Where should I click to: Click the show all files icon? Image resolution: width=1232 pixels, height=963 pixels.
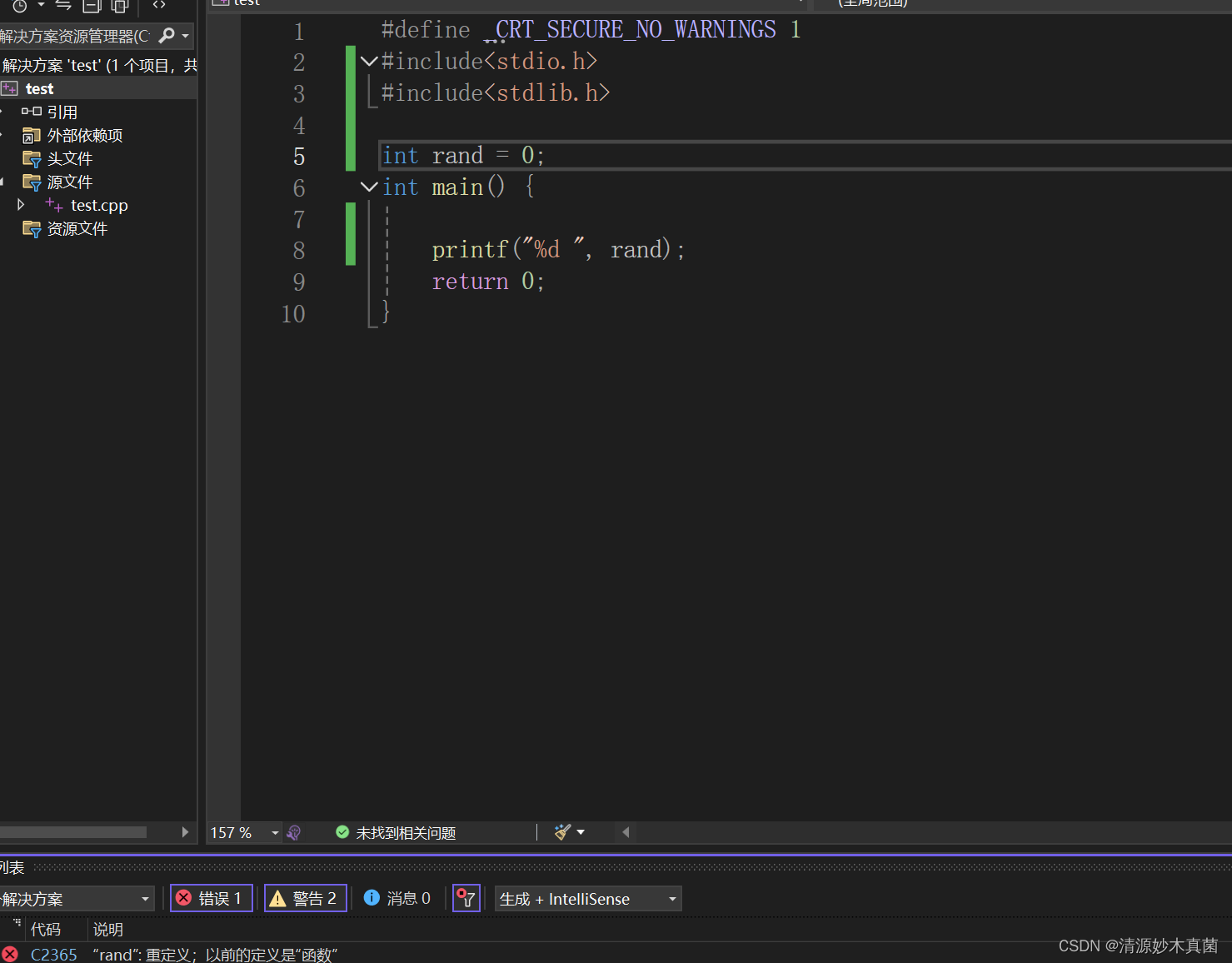click(120, 5)
